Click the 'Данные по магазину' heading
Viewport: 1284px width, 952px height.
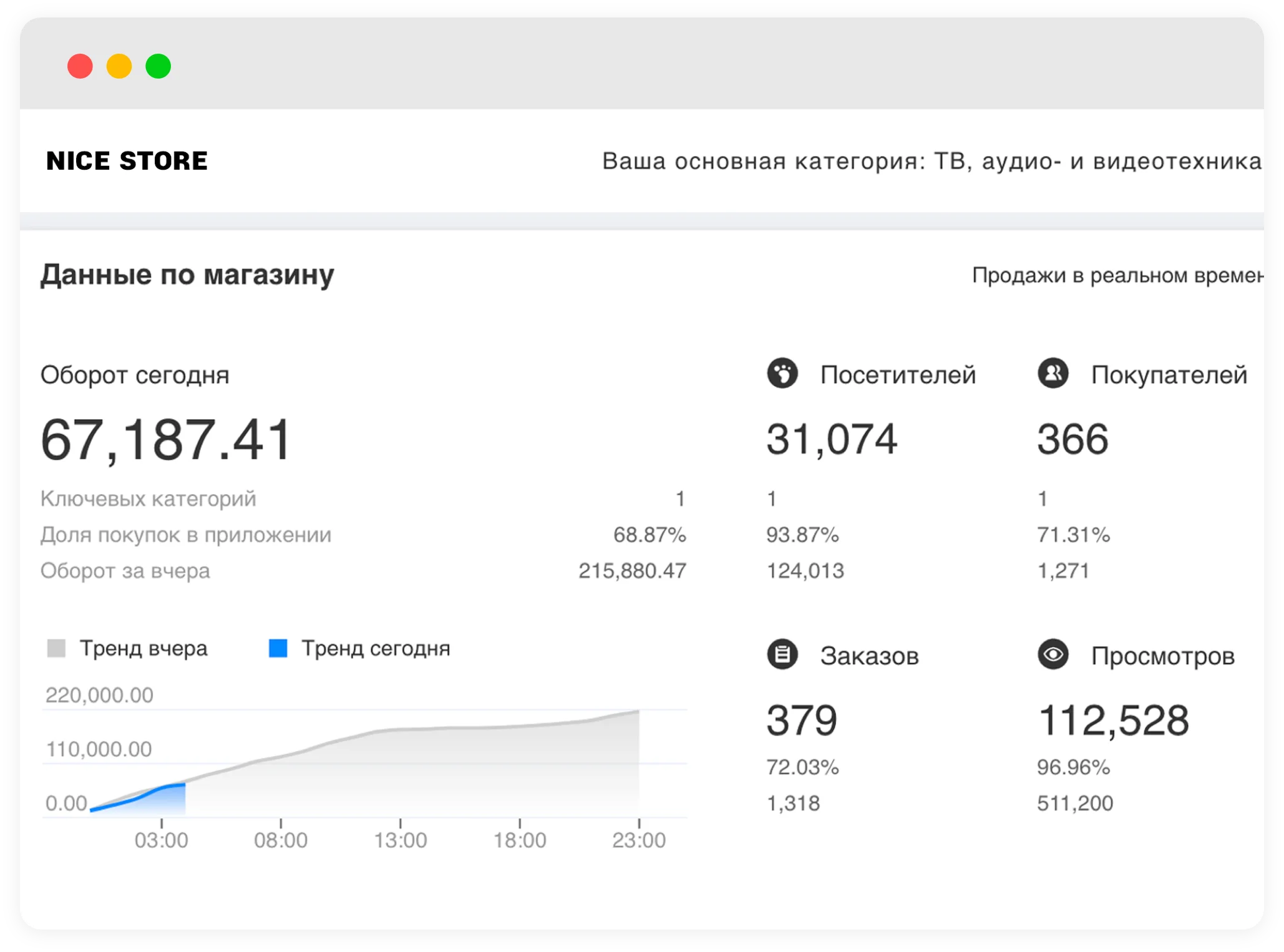187,275
